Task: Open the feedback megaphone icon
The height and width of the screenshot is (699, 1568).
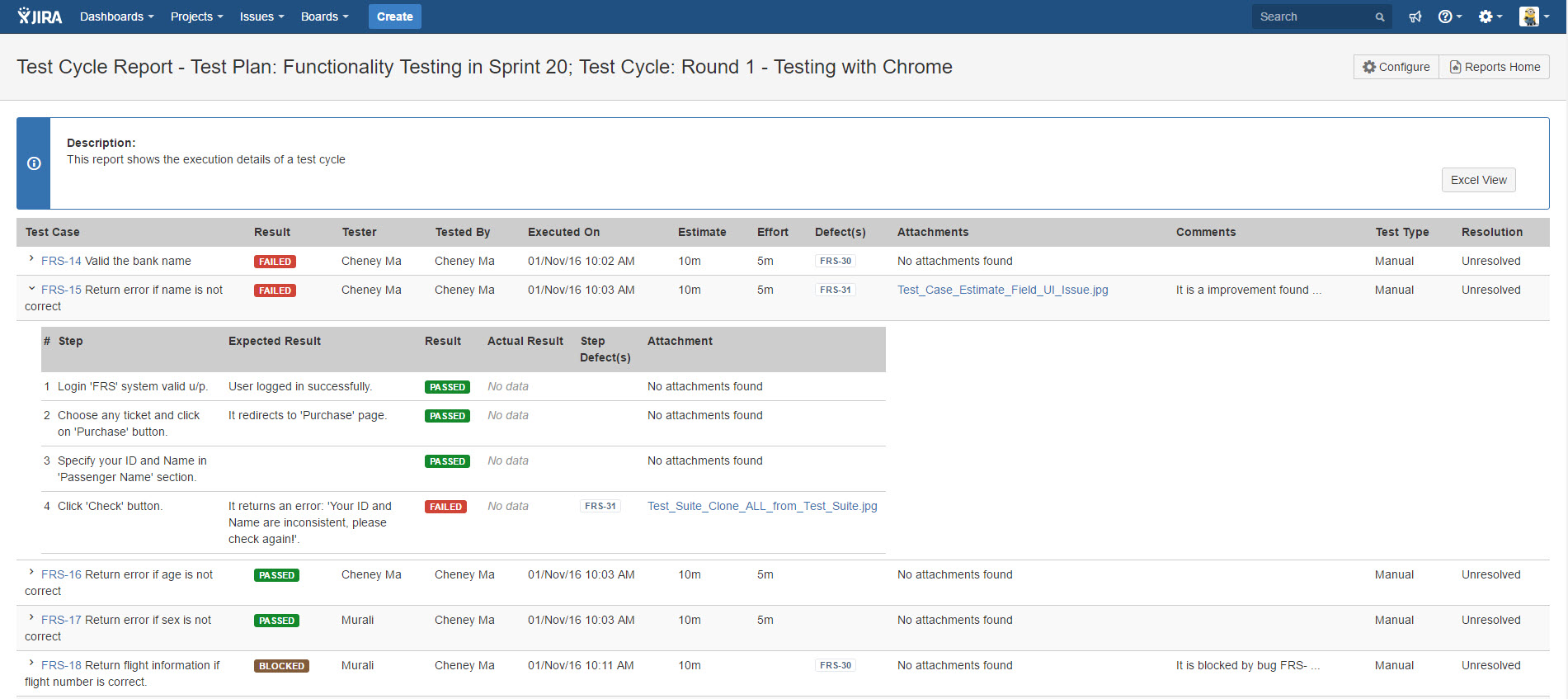Action: coord(1415,17)
